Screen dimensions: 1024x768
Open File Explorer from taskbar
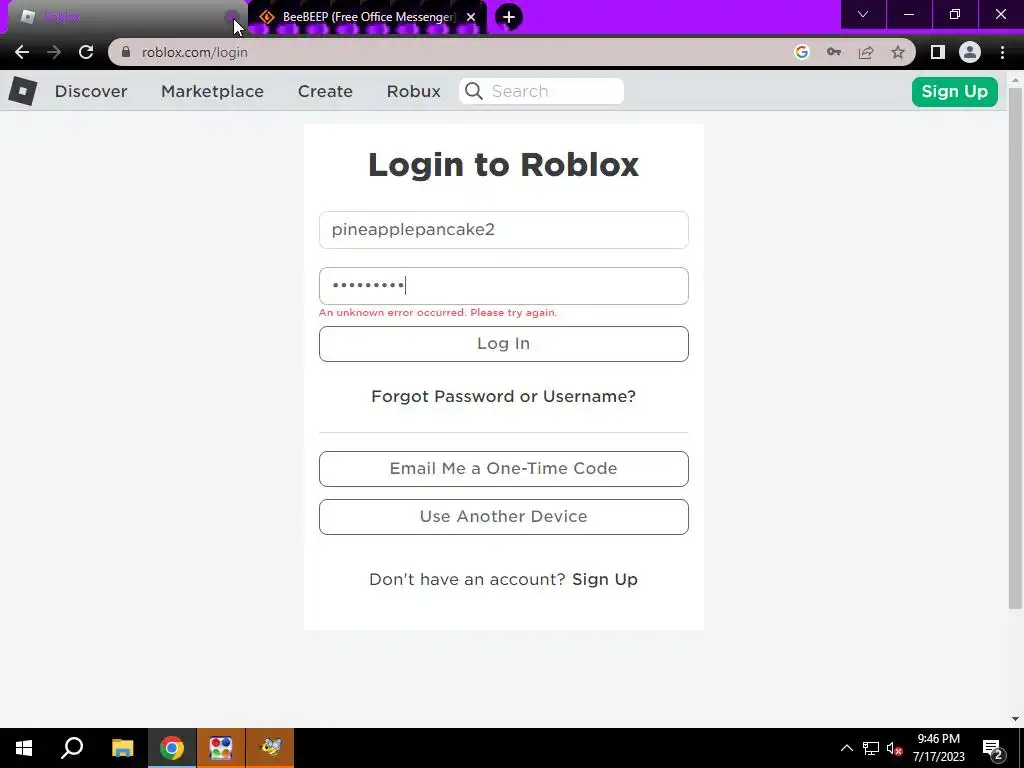click(122, 748)
